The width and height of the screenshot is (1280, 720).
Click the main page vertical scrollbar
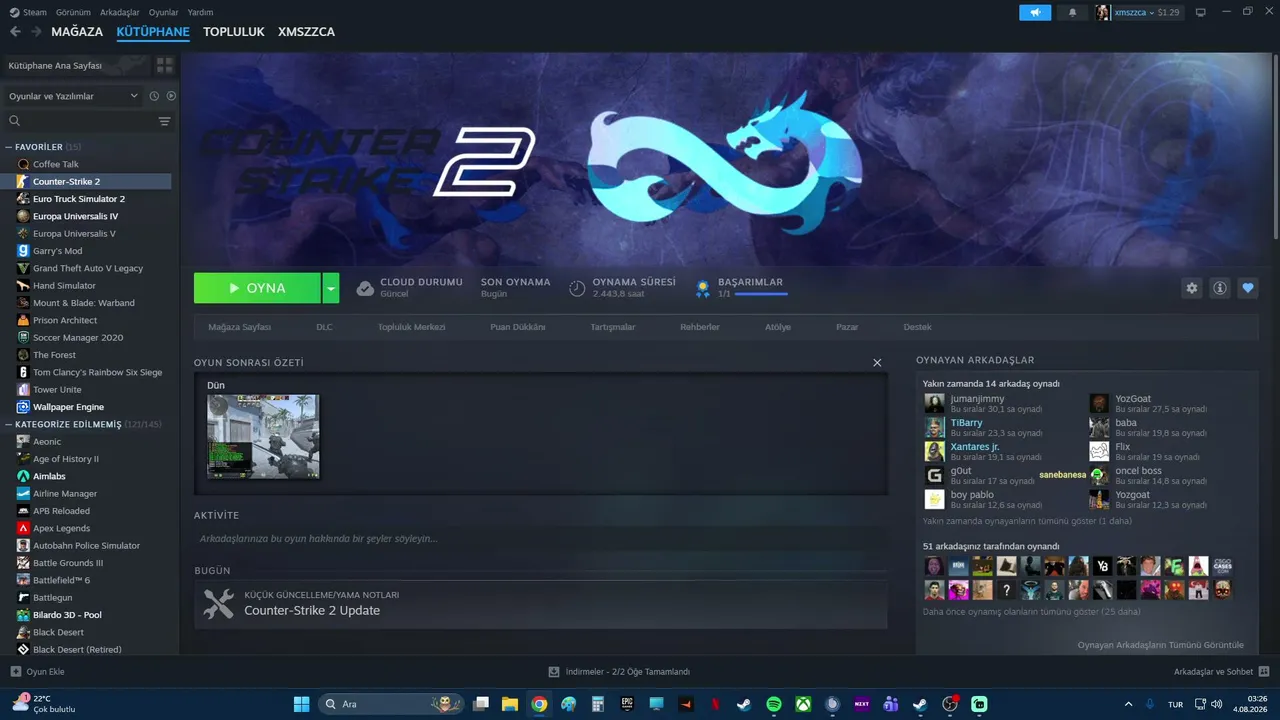[x=1275, y=145]
